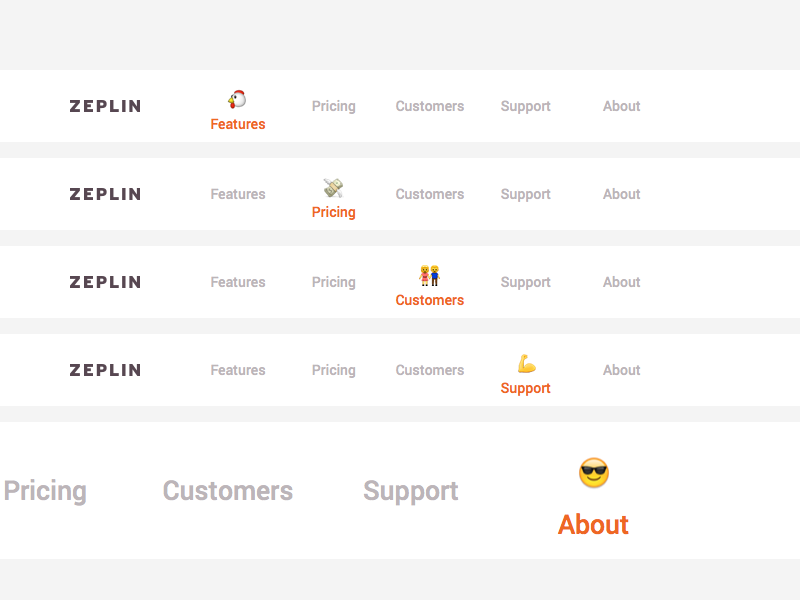Click the ZEPLIN logo in the bottom navbar

(x=105, y=370)
